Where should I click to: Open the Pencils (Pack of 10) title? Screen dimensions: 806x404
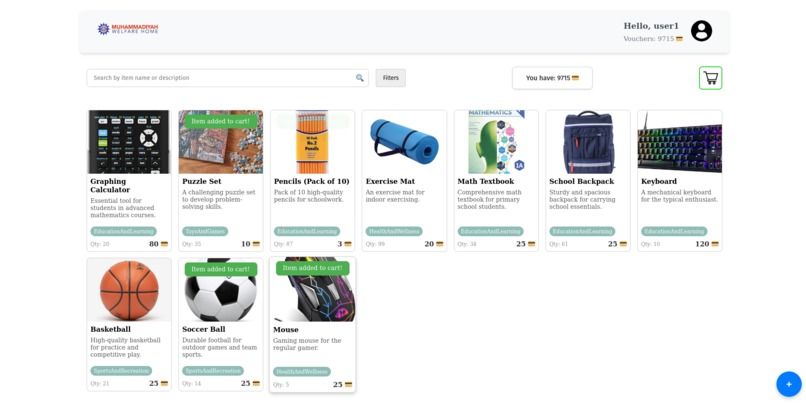(x=312, y=181)
